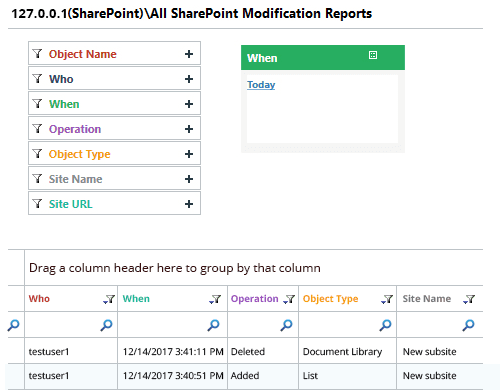Expand the When filter with plus
This screenshot has width=500, height=390.
pyautogui.click(x=189, y=104)
